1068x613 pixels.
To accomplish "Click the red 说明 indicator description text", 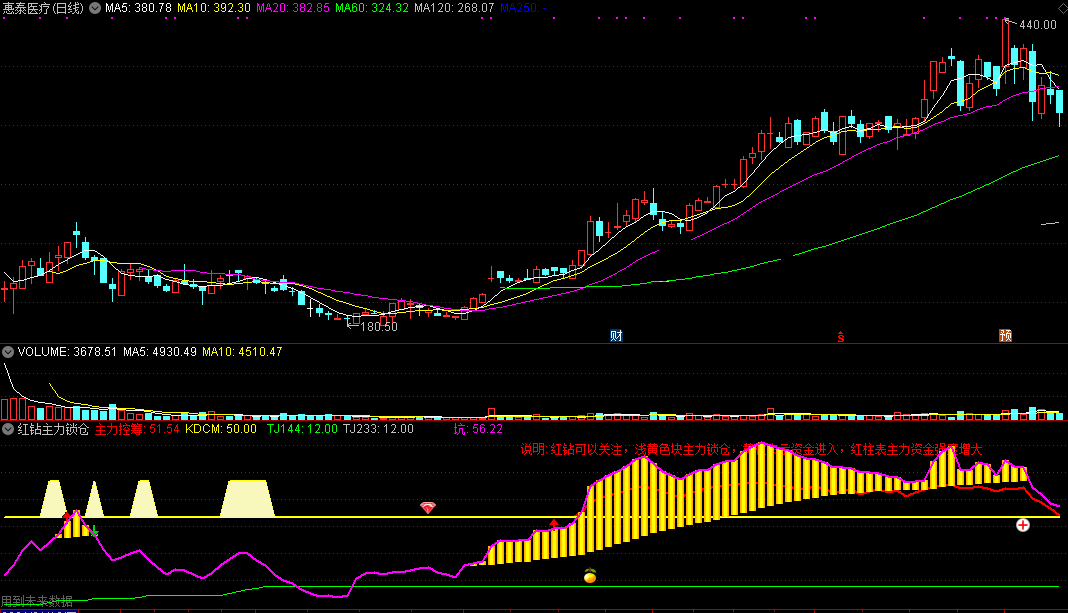I will [x=751, y=450].
